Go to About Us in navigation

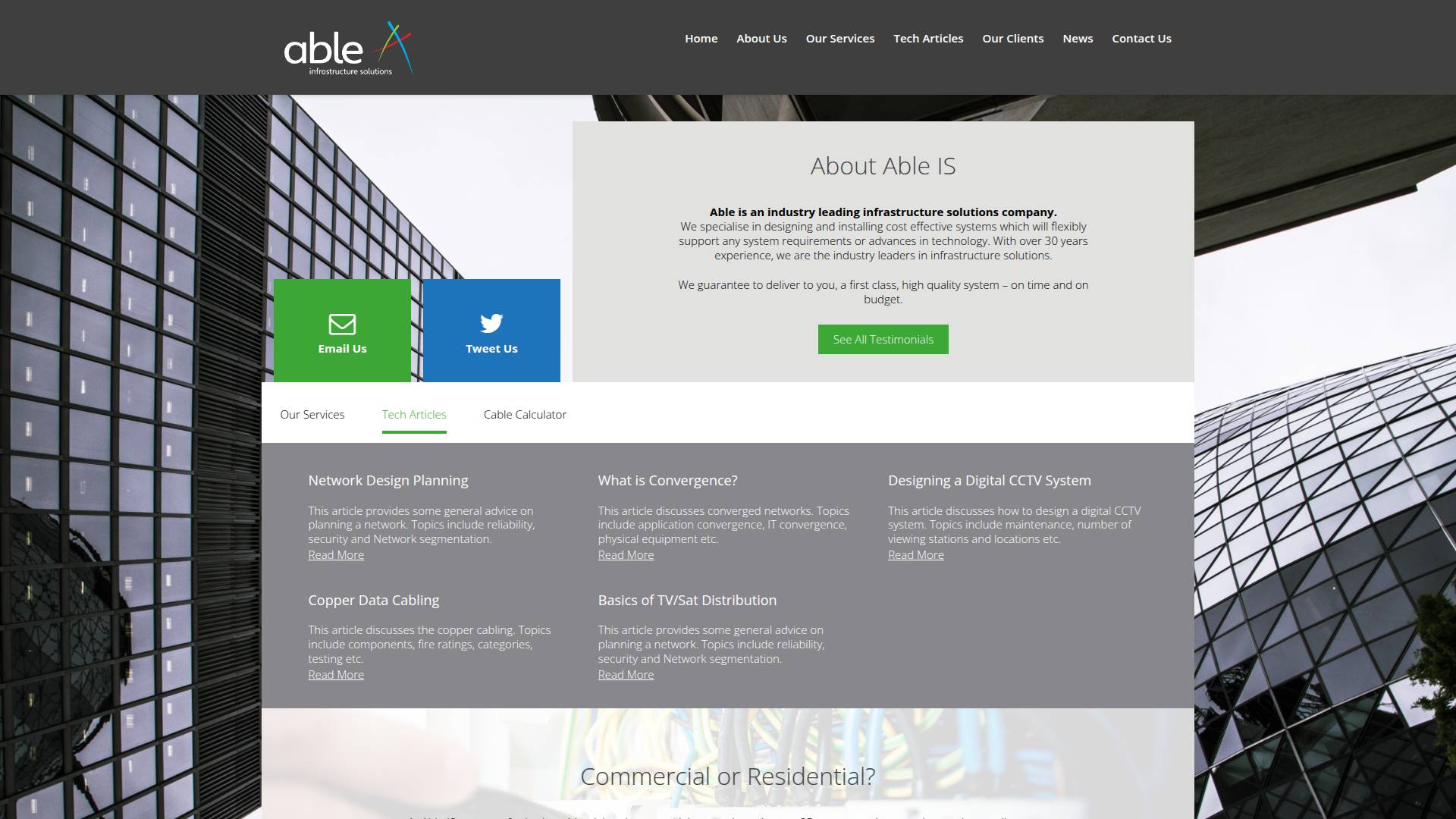tap(761, 39)
